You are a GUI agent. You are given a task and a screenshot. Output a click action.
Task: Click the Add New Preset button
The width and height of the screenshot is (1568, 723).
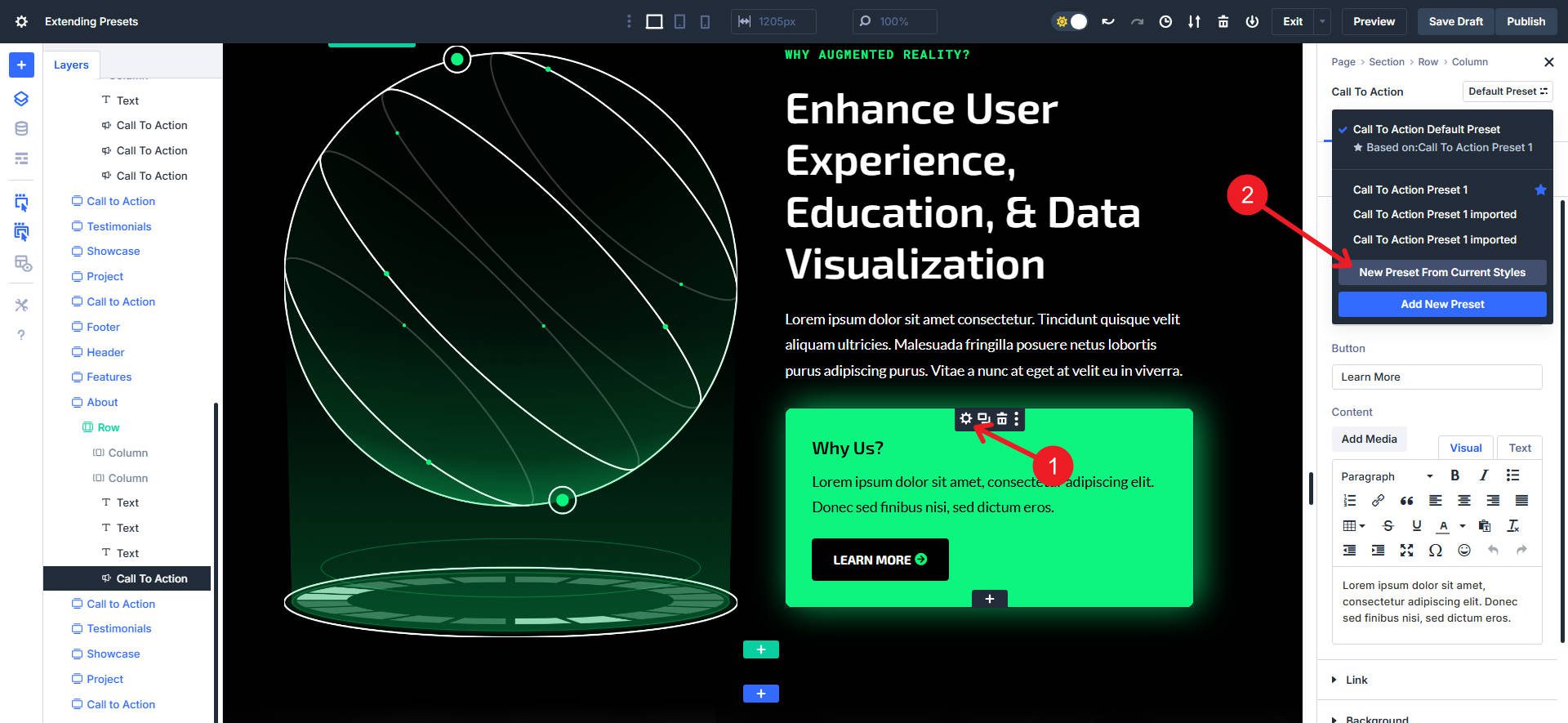click(1441, 304)
